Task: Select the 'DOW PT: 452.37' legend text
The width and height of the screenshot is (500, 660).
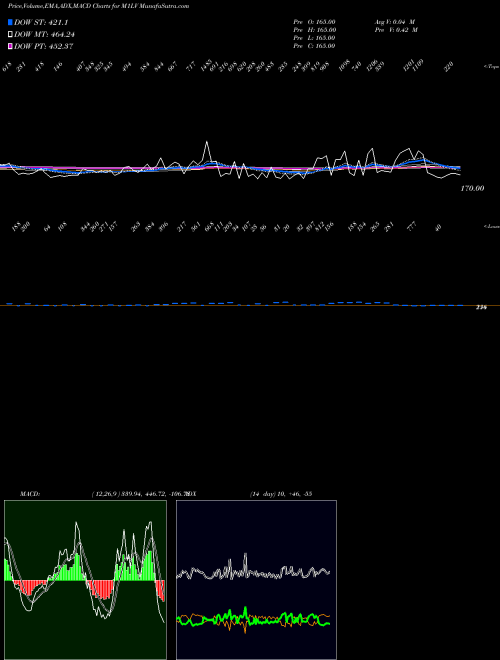Action: (43, 46)
